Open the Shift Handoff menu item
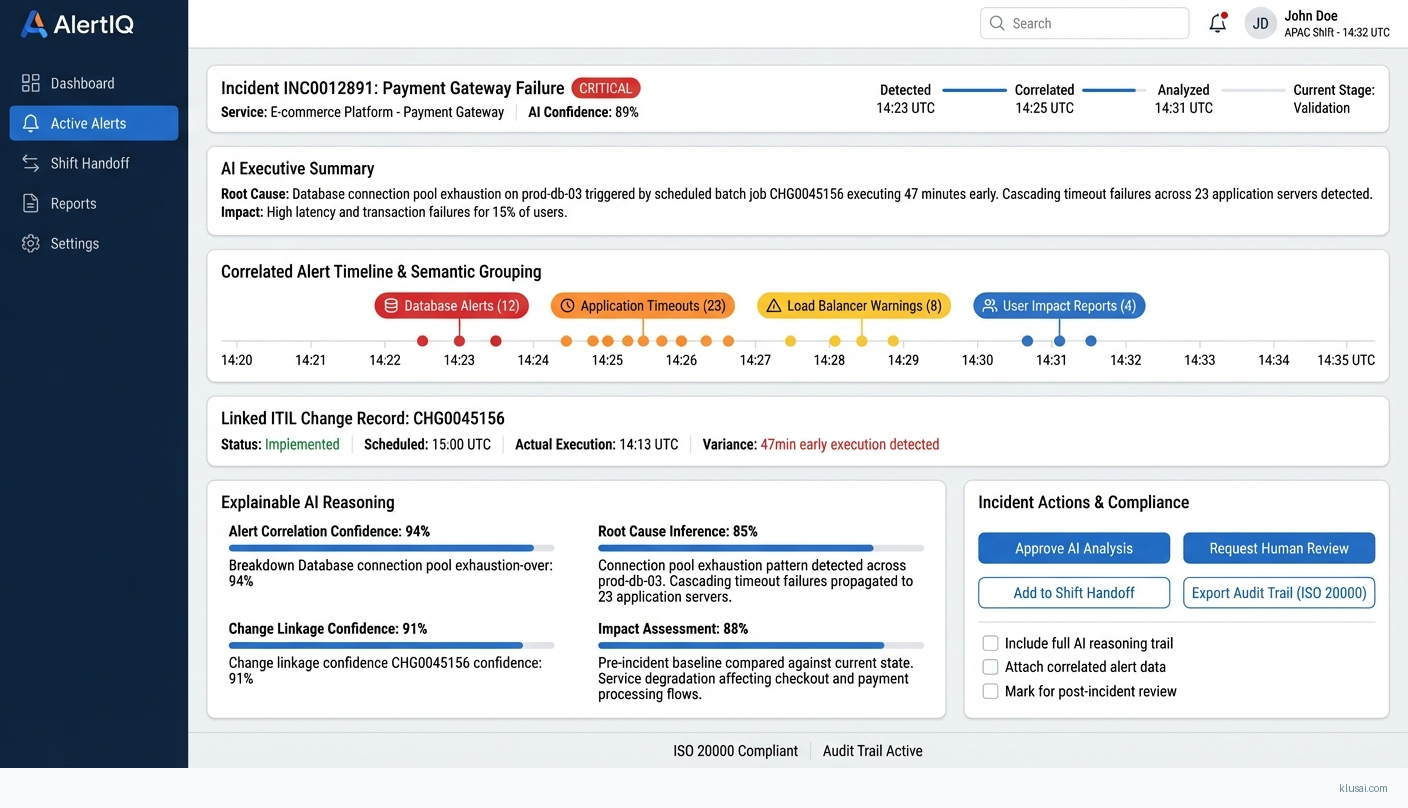 click(x=90, y=163)
